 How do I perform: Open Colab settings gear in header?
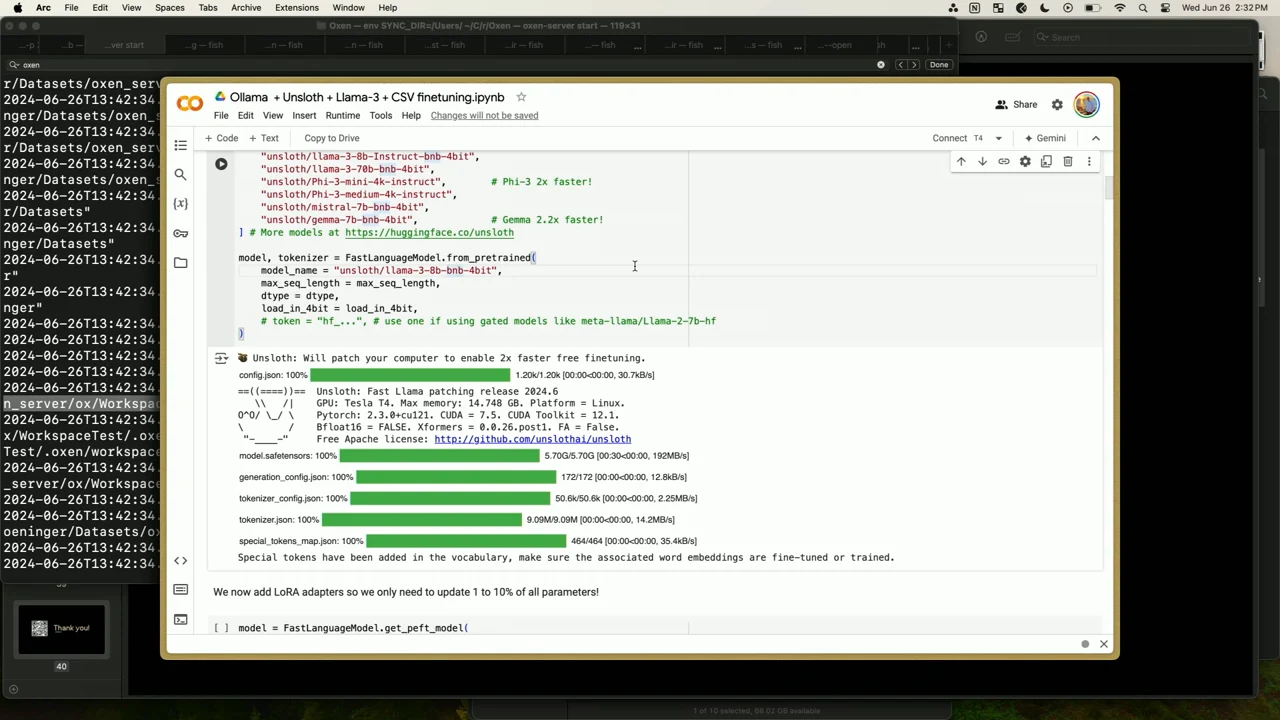coord(1057,104)
